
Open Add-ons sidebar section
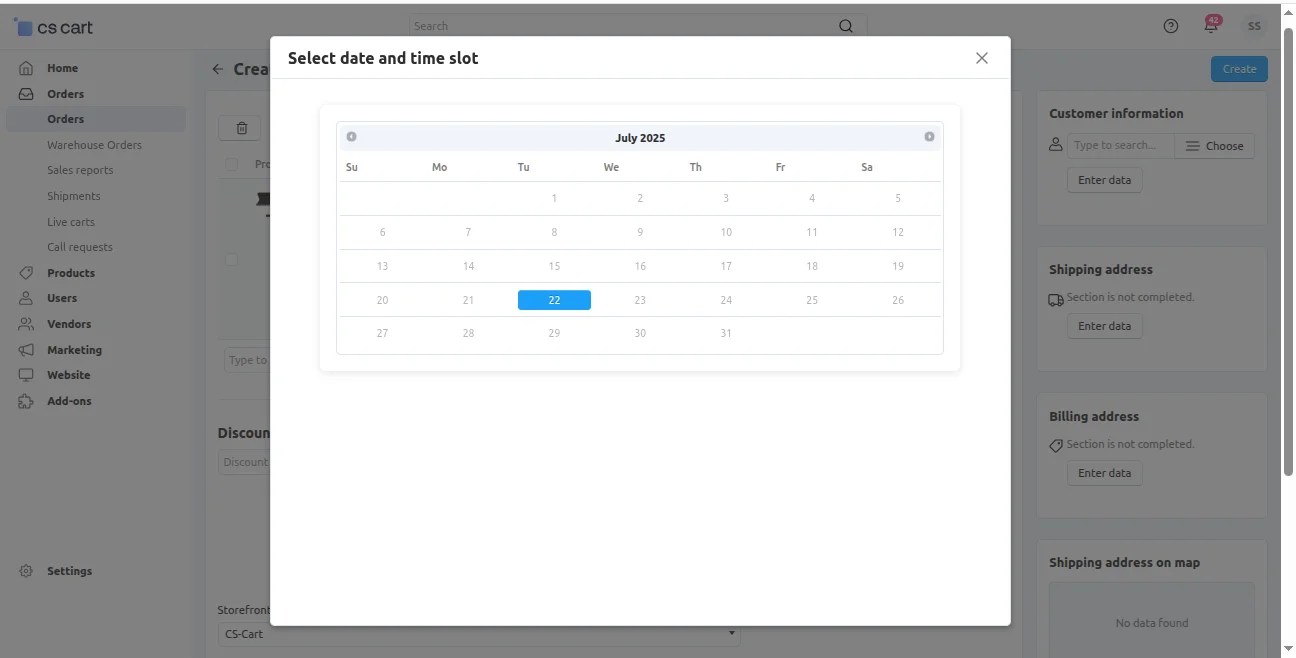69,401
